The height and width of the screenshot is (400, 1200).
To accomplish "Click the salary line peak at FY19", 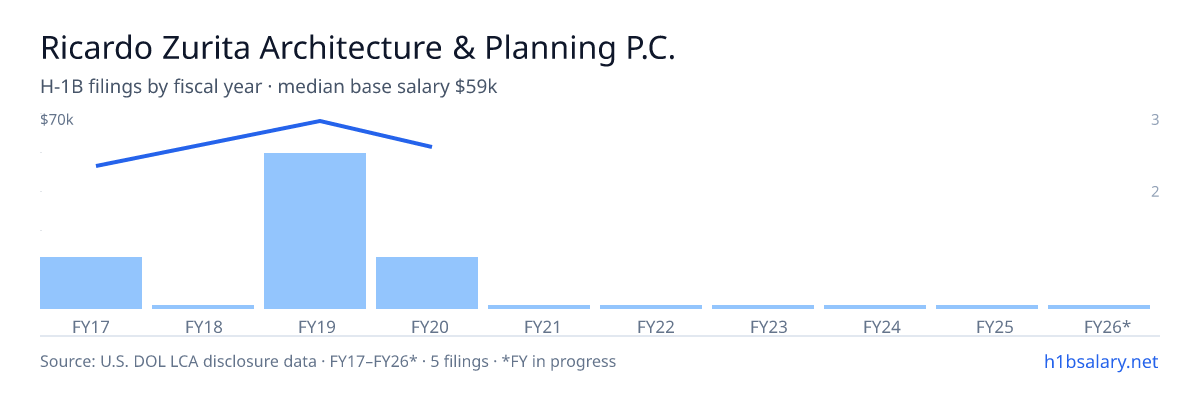I will point(319,121).
